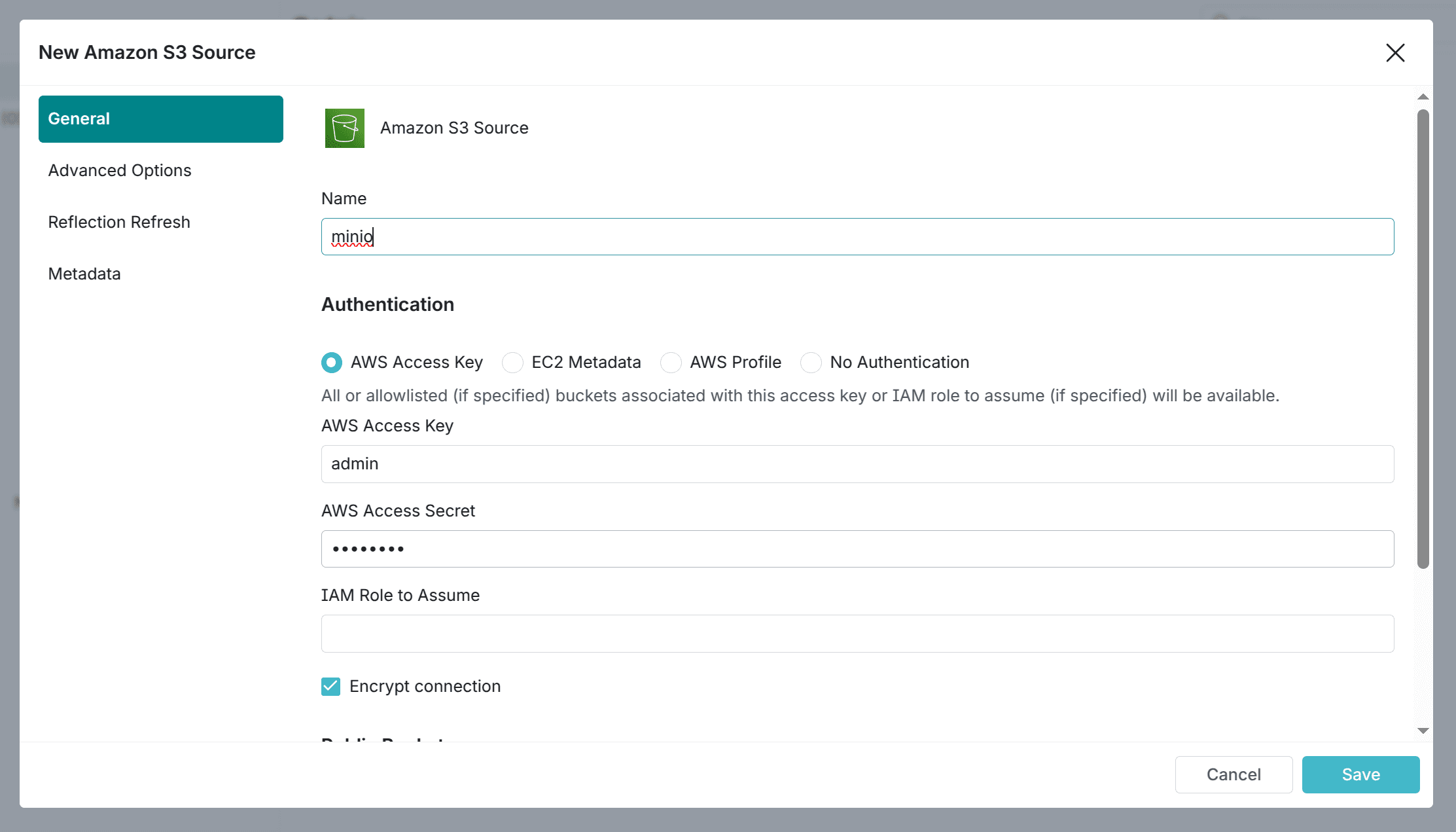Click the scrollbar up arrow
Image resolution: width=1456 pixels, height=832 pixels.
(x=1423, y=97)
